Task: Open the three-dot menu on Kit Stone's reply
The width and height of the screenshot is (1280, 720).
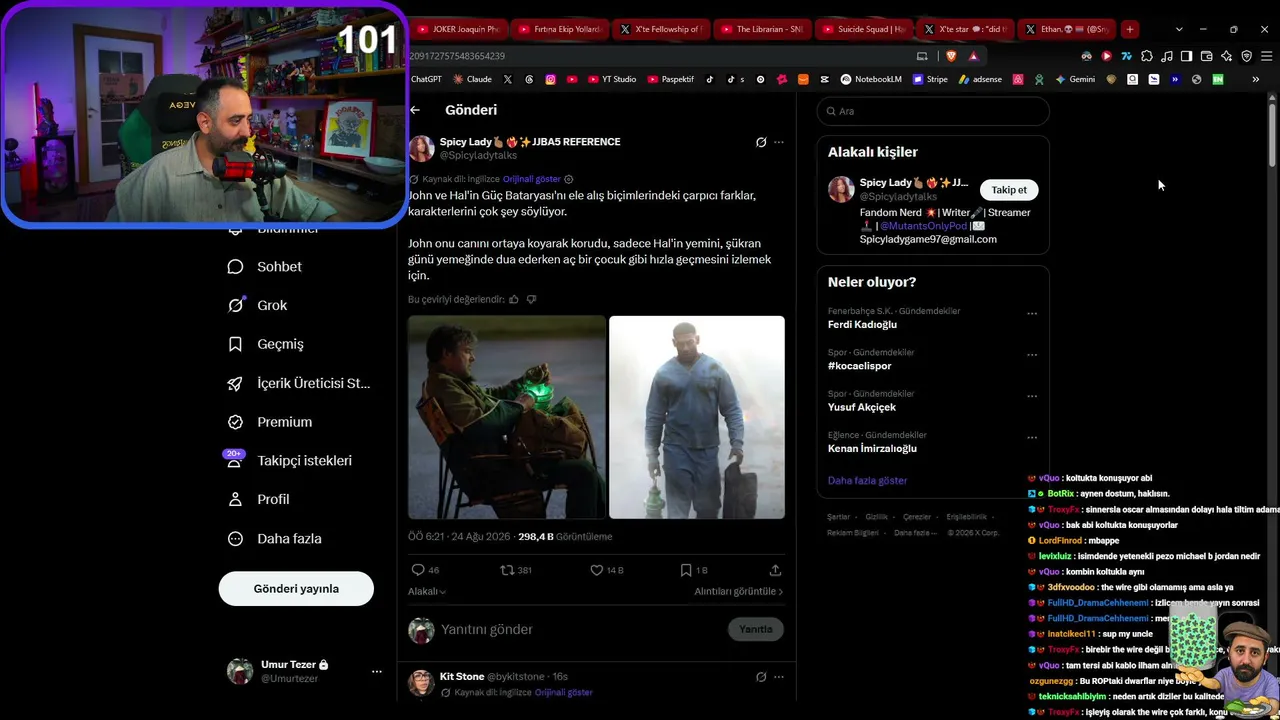Action: pyautogui.click(x=779, y=677)
